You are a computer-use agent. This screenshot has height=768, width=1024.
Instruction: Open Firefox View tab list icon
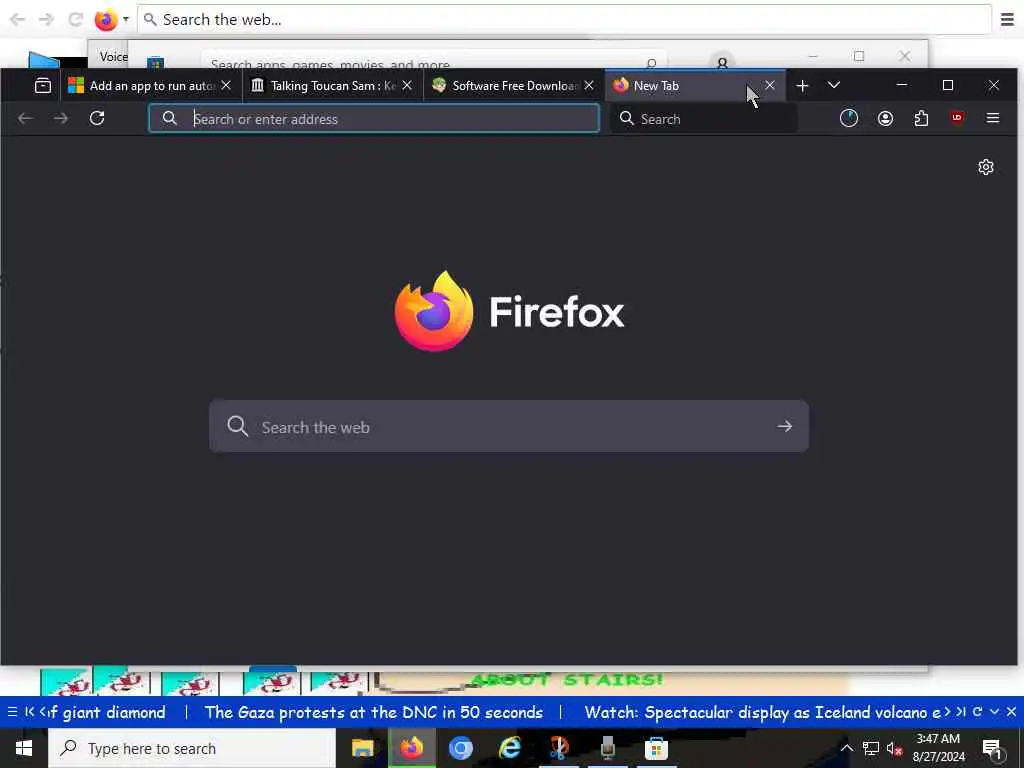point(43,86)
